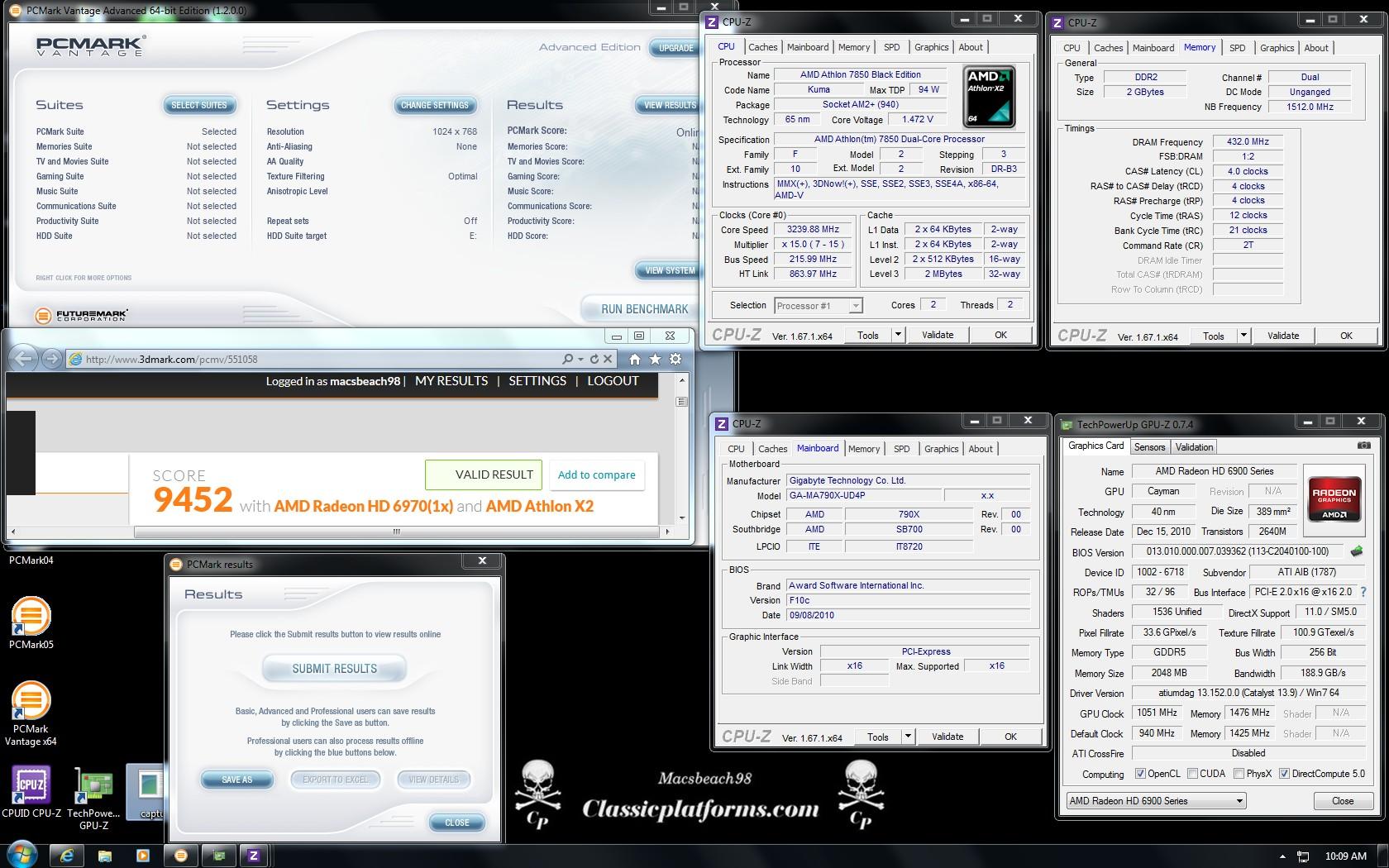This screenshot has width=1389, height=868.
Task: Switch to PCMark Vantage taskbar button
Action: coord(180,856)
